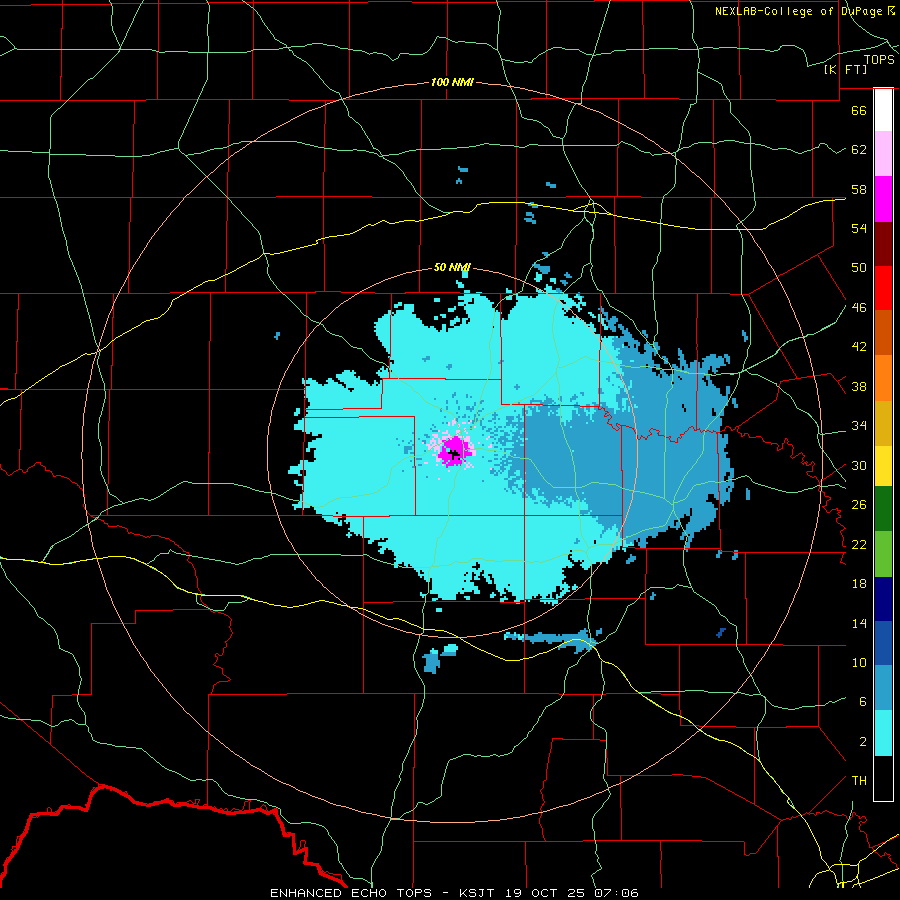Click the light orange legend swatch

click(x=883, y=378)
